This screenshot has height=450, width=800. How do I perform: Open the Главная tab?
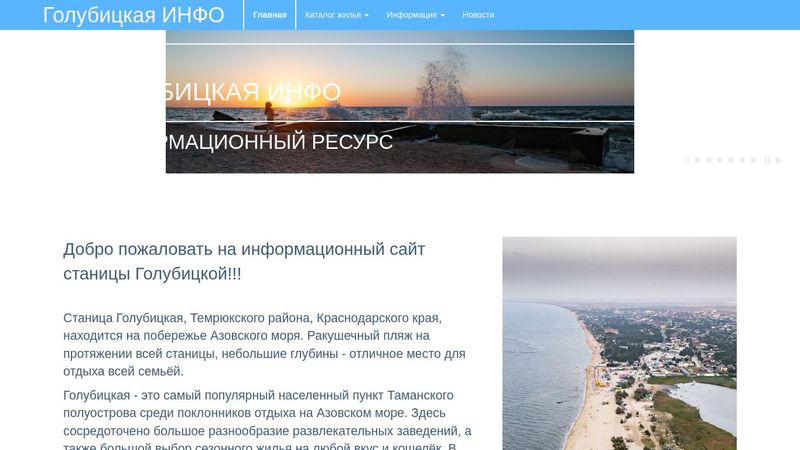[x=270, y=15]
